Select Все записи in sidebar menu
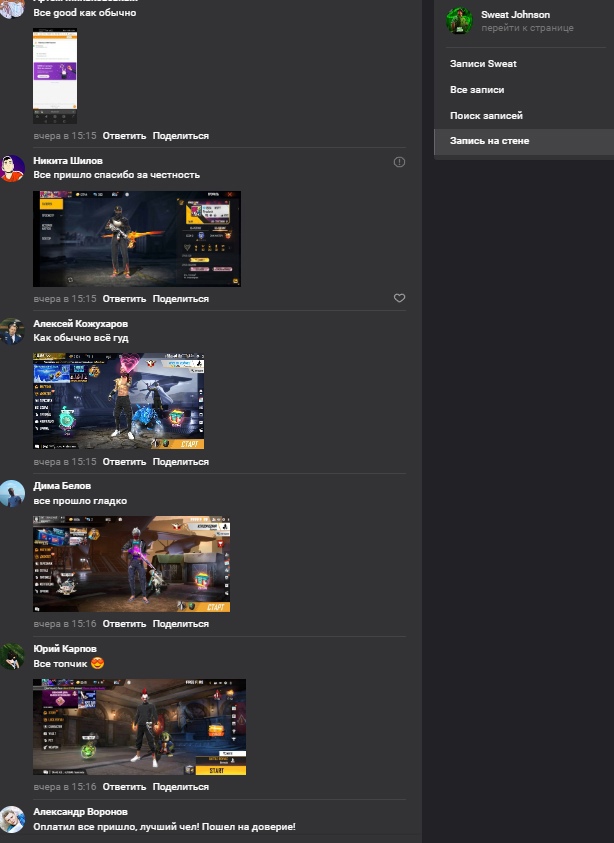 pyautogui.click(x=477, y=90)
